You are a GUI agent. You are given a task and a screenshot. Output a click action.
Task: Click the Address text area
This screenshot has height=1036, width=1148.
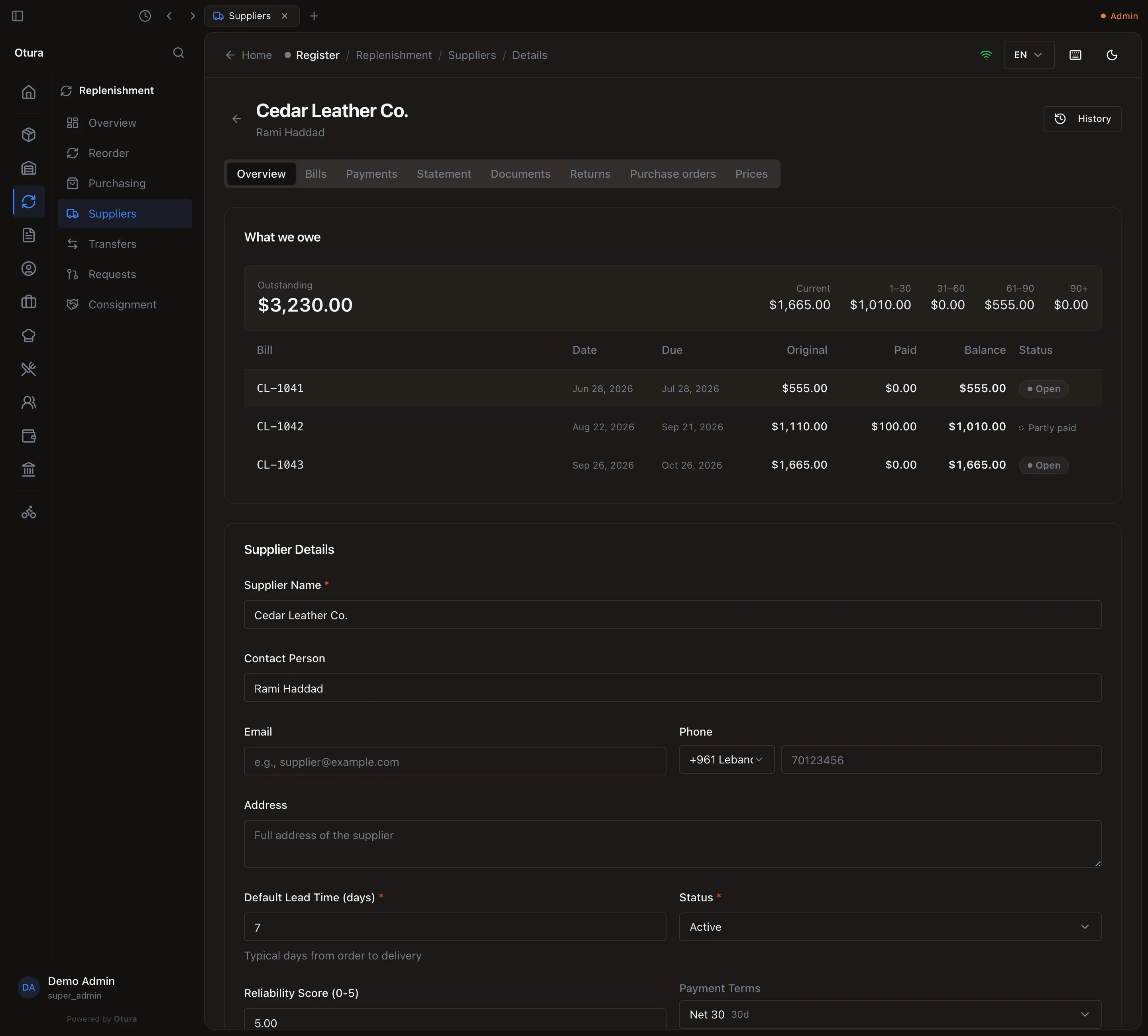(x=672, y=844)
